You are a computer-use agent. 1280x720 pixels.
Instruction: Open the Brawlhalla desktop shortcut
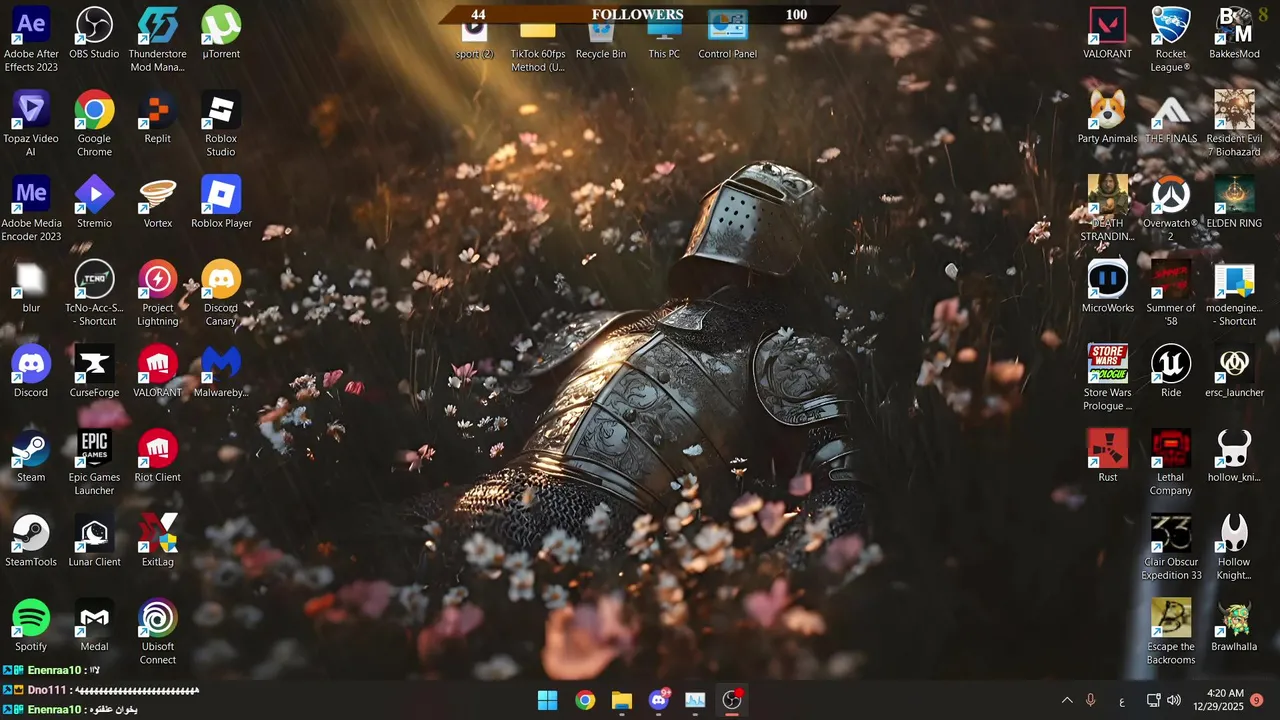(x=1234, y=625)
